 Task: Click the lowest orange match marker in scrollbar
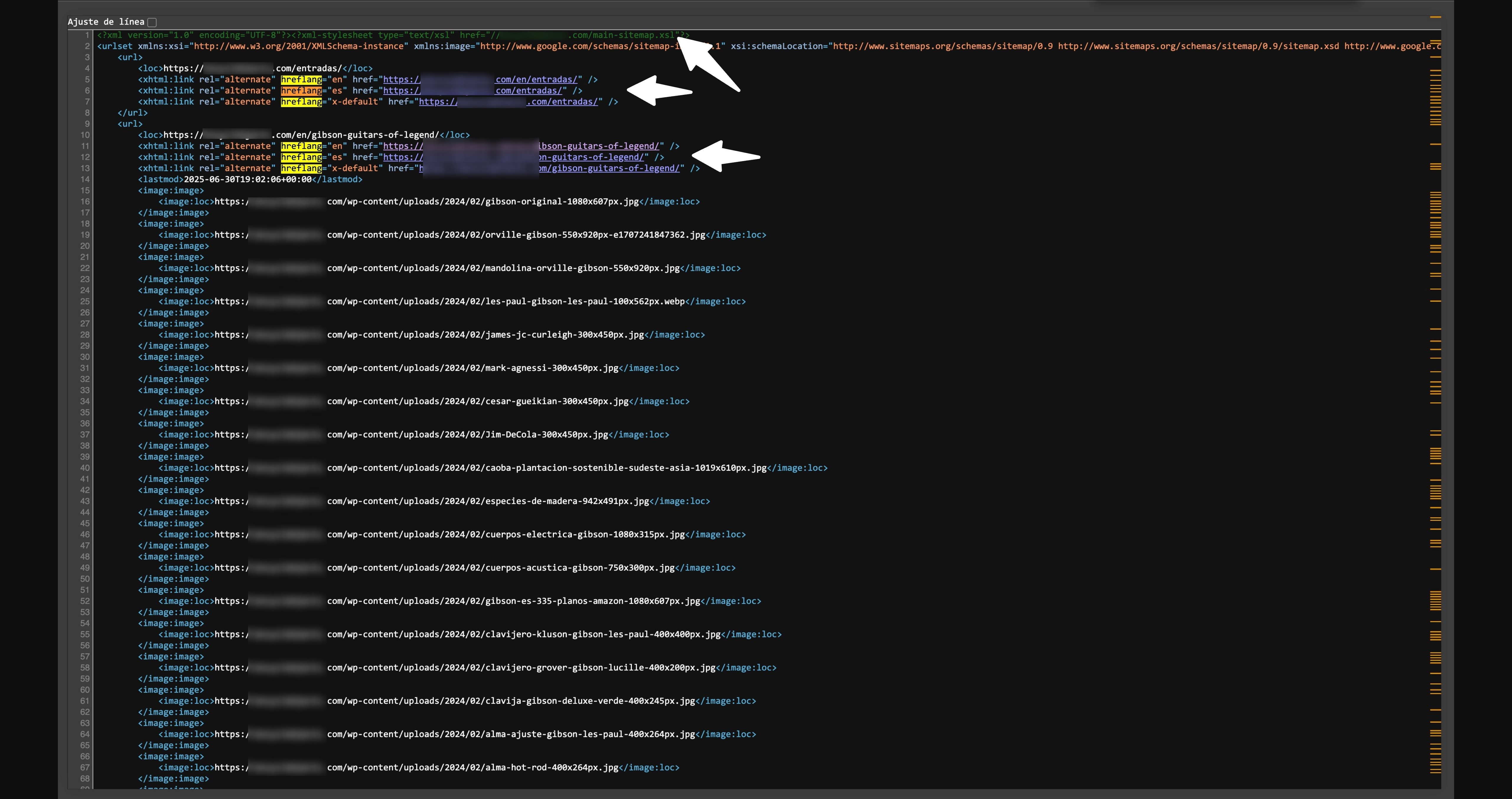(x=1435, y=773)
